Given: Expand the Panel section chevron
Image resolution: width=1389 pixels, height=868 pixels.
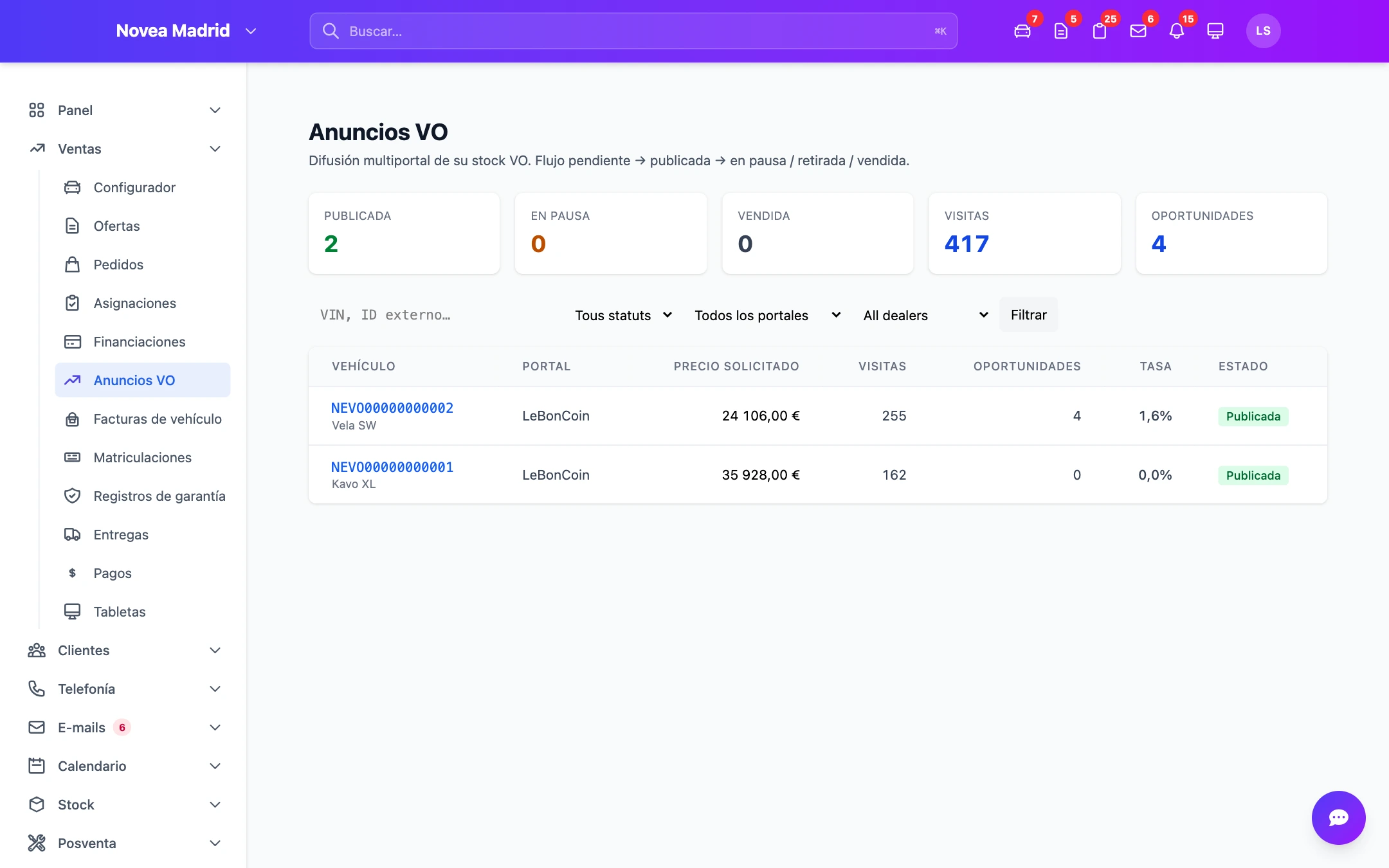Looking at the screenshot, I should (x=215, y=110).
